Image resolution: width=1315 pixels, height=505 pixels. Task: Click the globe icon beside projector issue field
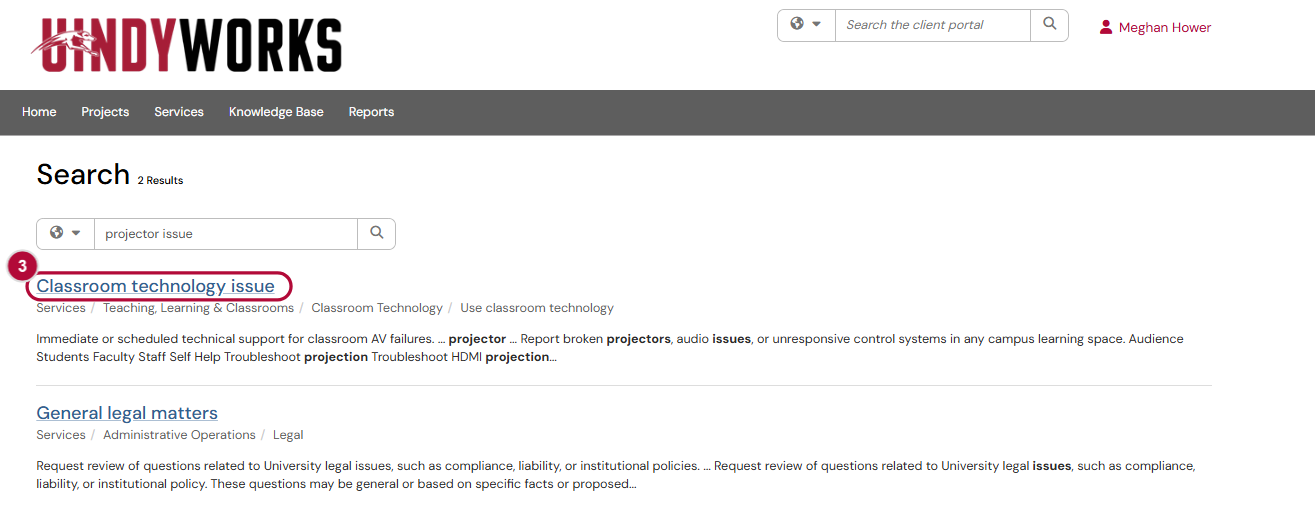(57, 232)
